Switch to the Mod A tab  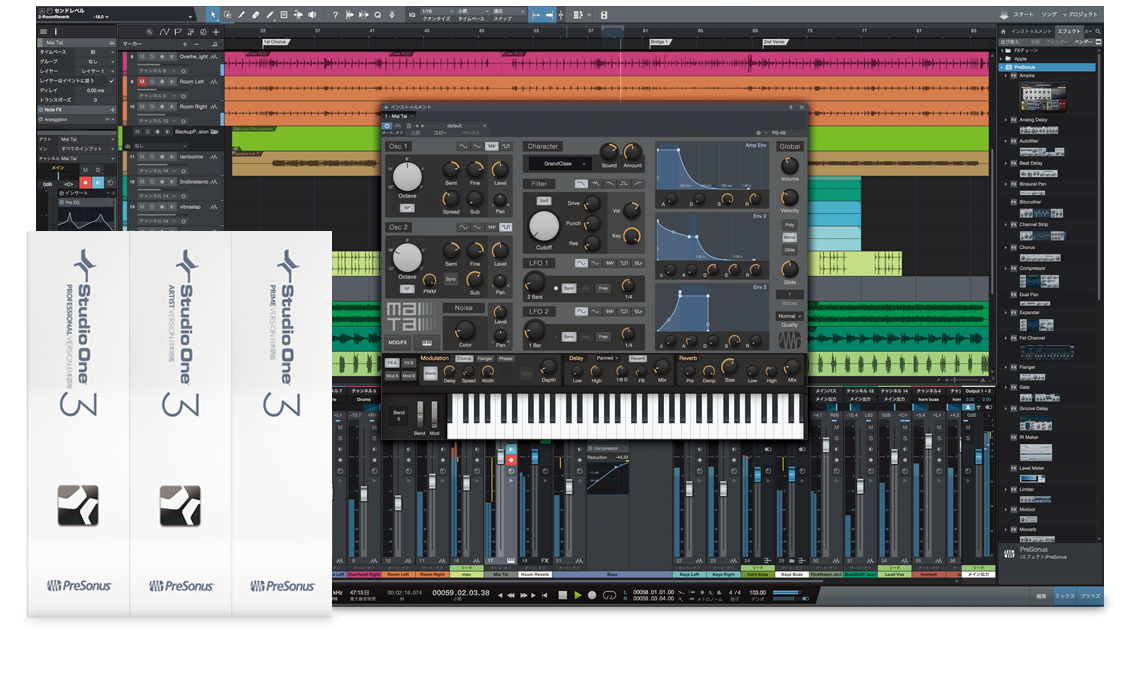click(x=392, y=376)
